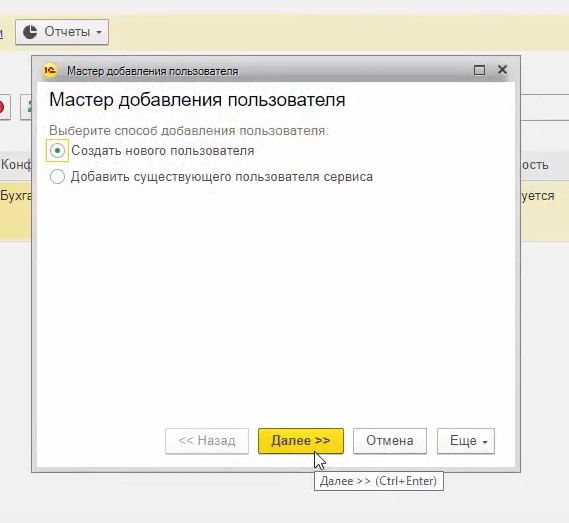Open the 'Еще' dropdown menu
This screenshot has height=523, width=569.
point(466,441)
